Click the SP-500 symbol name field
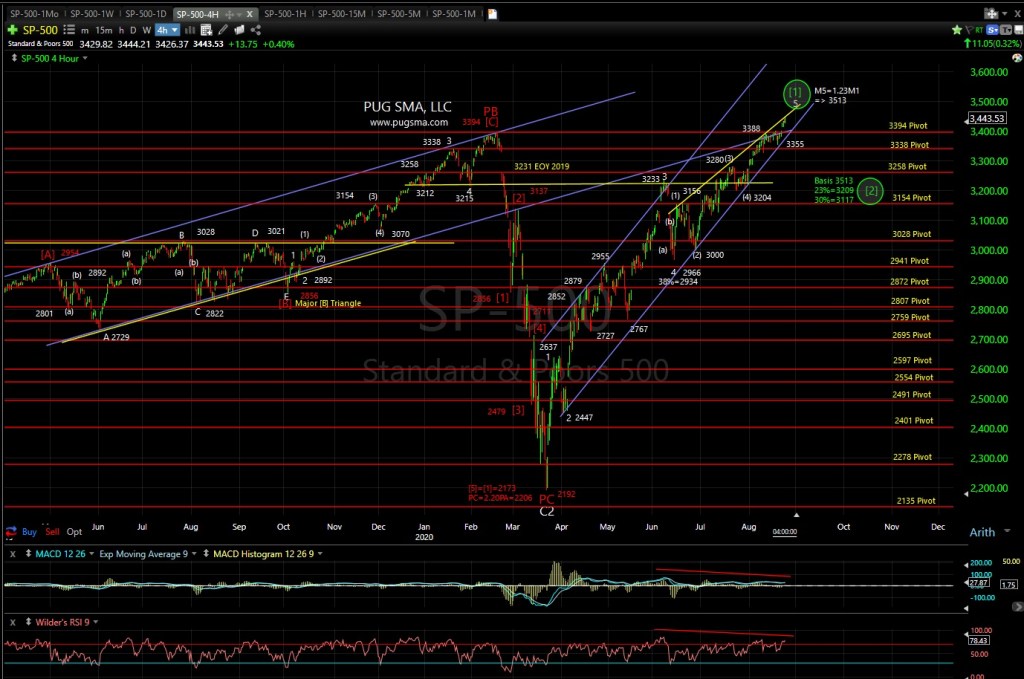This screenshot has width=1024, height=679. pyautogui.click(x=40, y=30)
